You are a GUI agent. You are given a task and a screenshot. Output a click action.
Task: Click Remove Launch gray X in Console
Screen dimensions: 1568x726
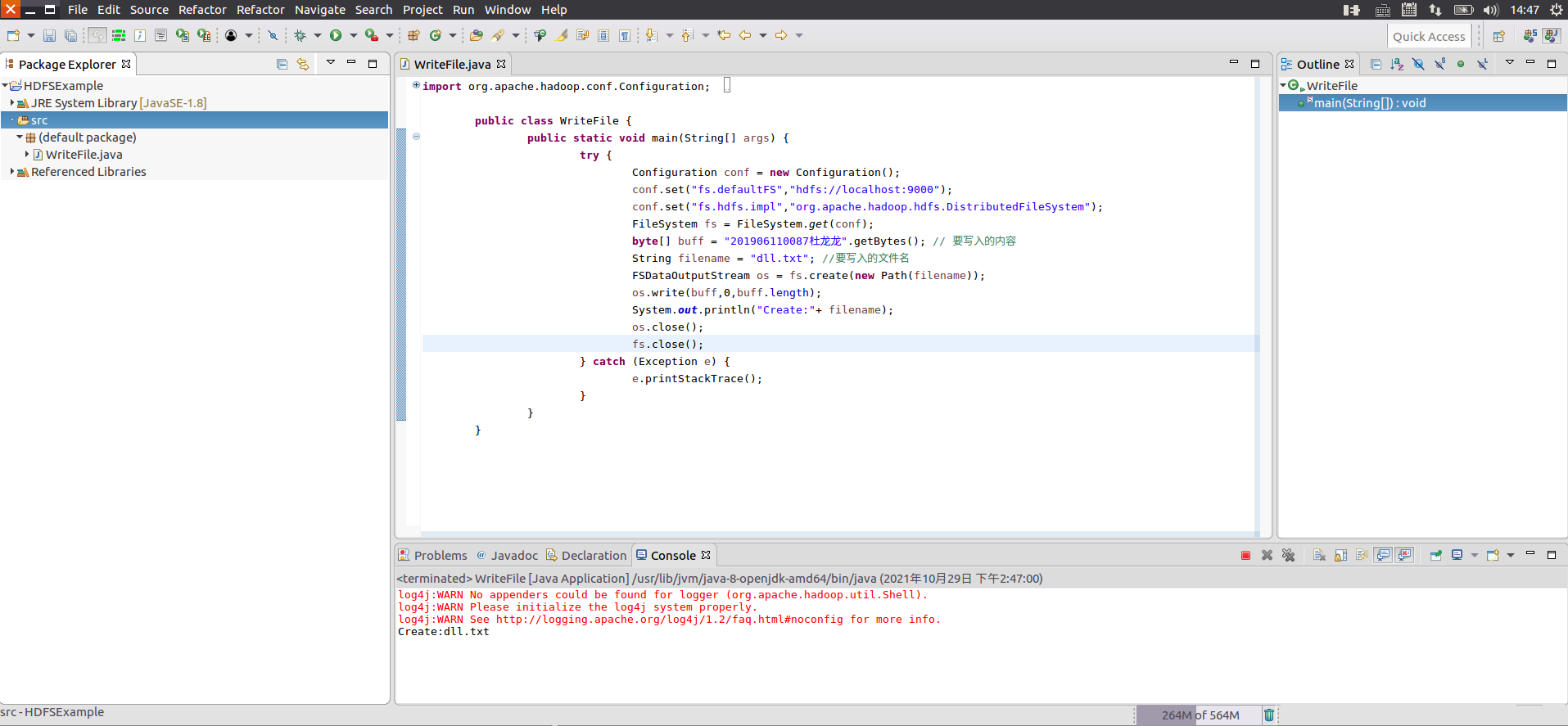(x=1267, y=556)
